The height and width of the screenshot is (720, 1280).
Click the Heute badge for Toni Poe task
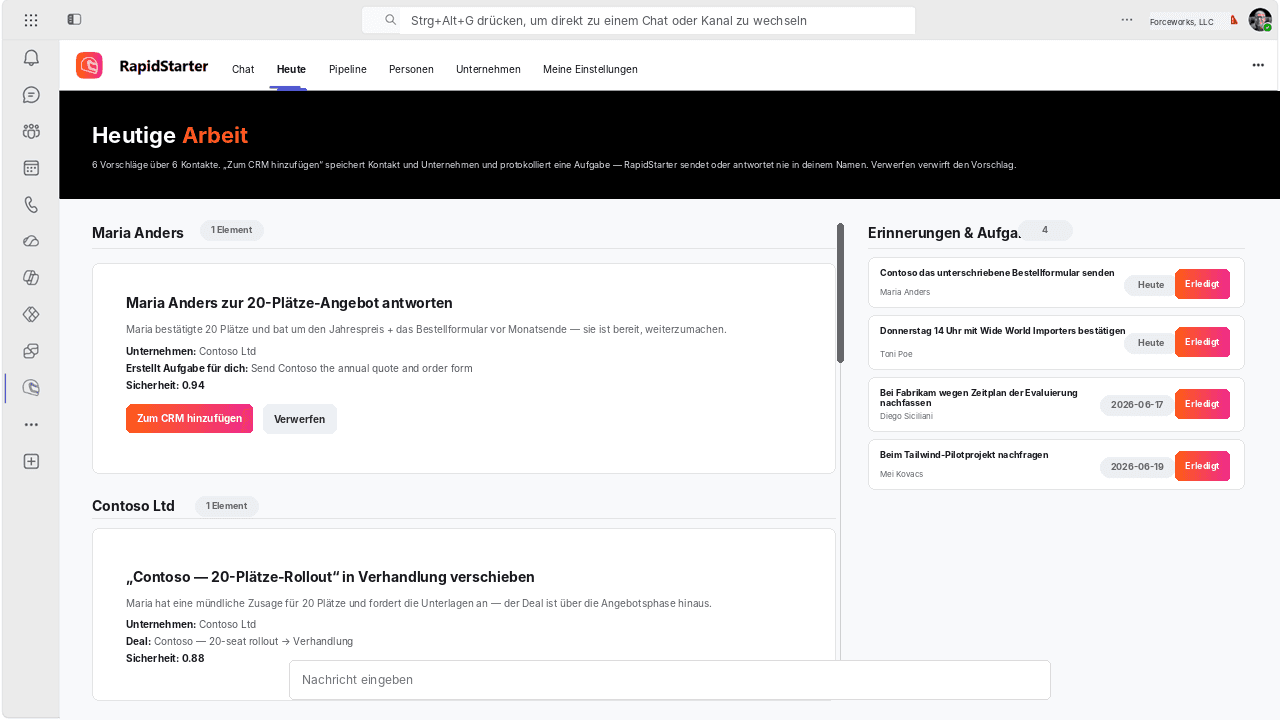point(1150,343)
